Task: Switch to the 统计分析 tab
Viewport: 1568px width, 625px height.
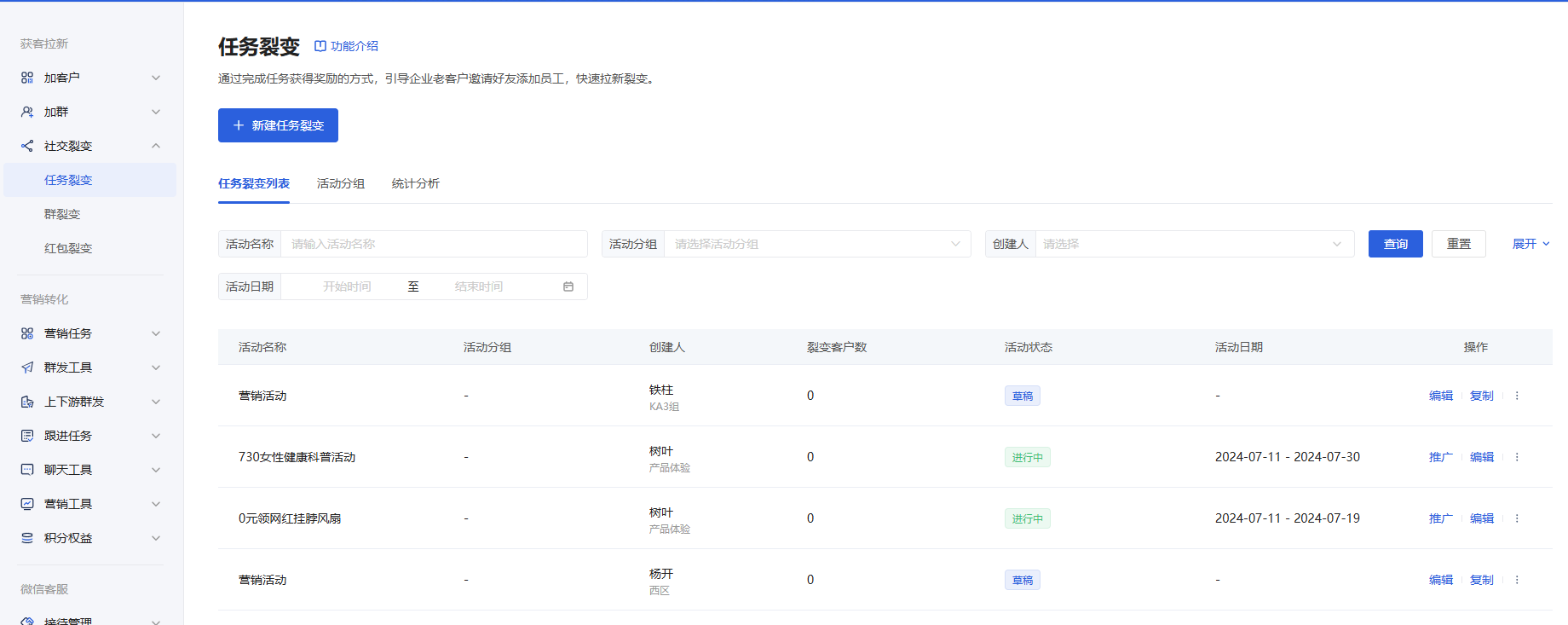Action: [x=416, y=183]
